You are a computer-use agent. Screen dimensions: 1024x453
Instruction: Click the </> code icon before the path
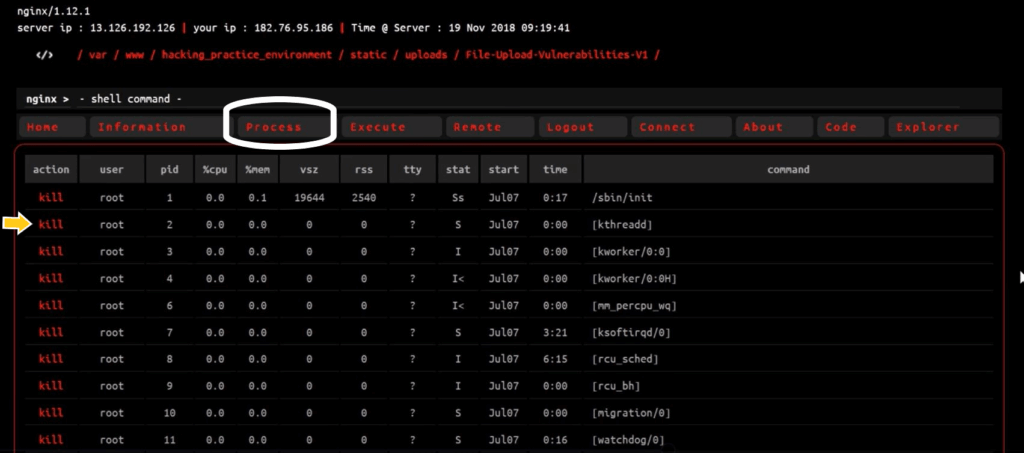click(x=44, y=55)
